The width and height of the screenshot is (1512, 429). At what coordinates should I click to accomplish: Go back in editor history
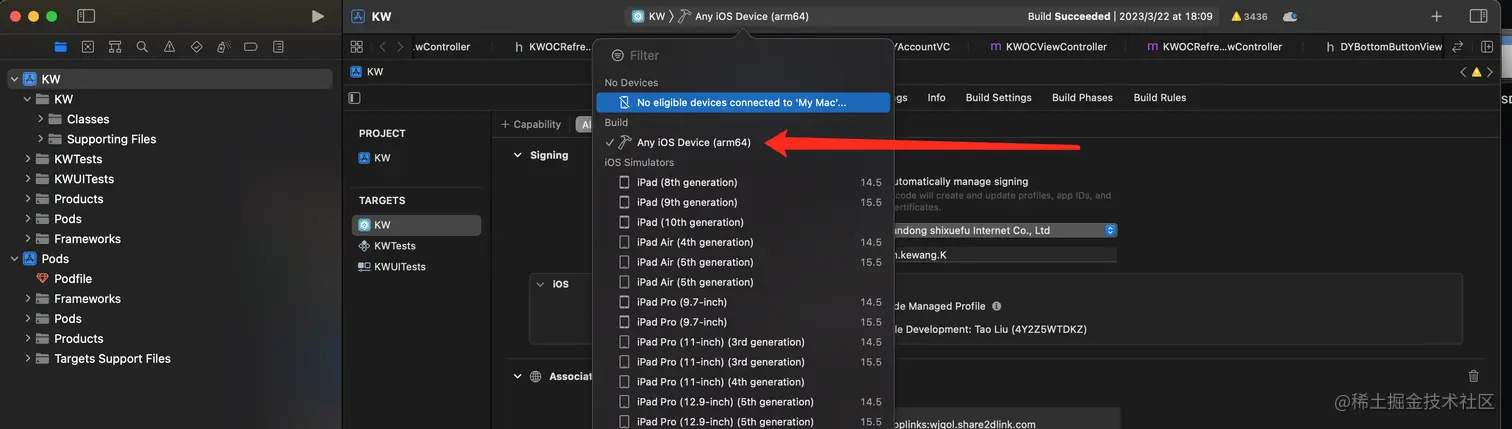point(383,47)
